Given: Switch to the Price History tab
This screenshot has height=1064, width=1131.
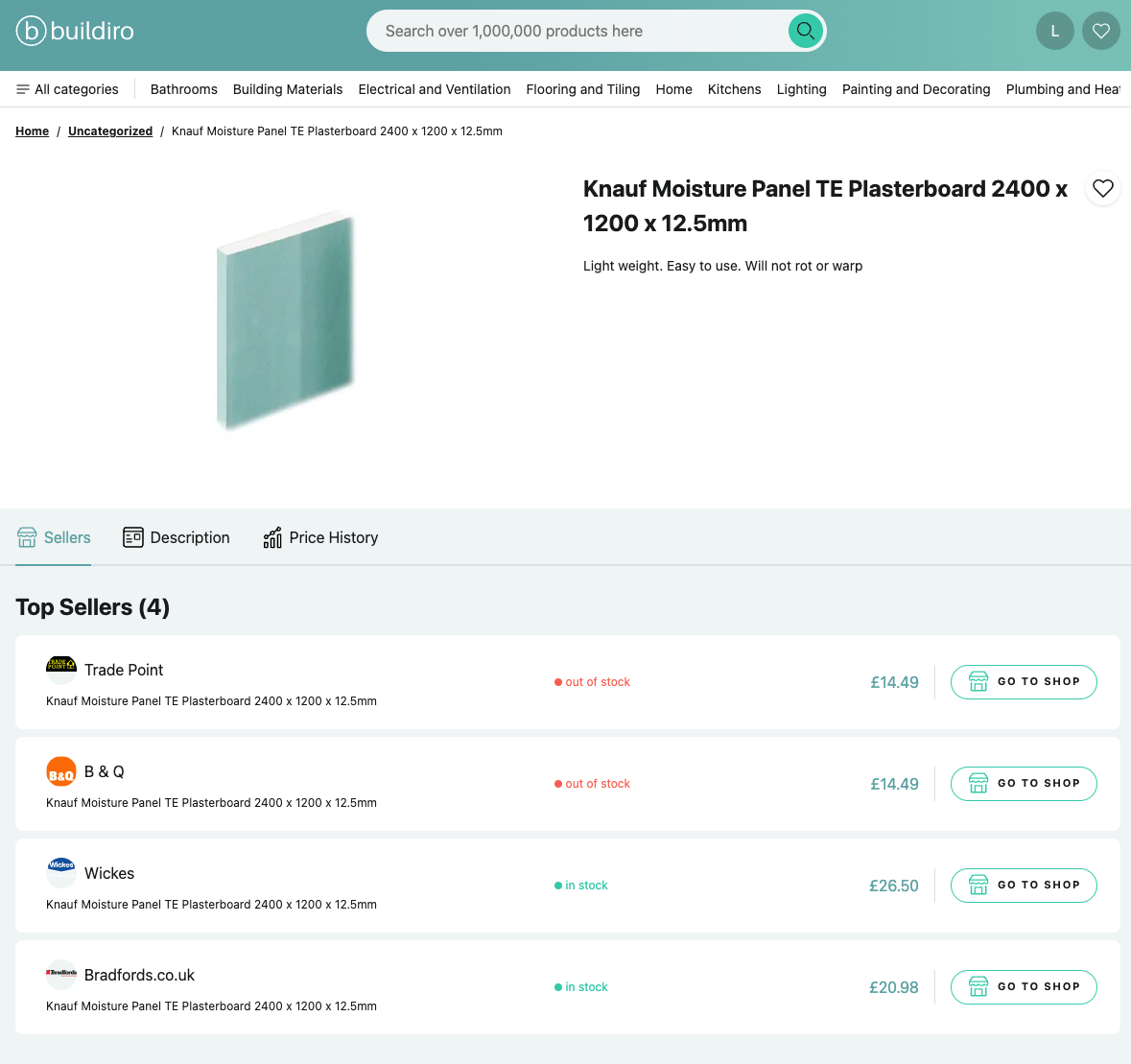Looking at the screenshot, I should tap(320, 537).
